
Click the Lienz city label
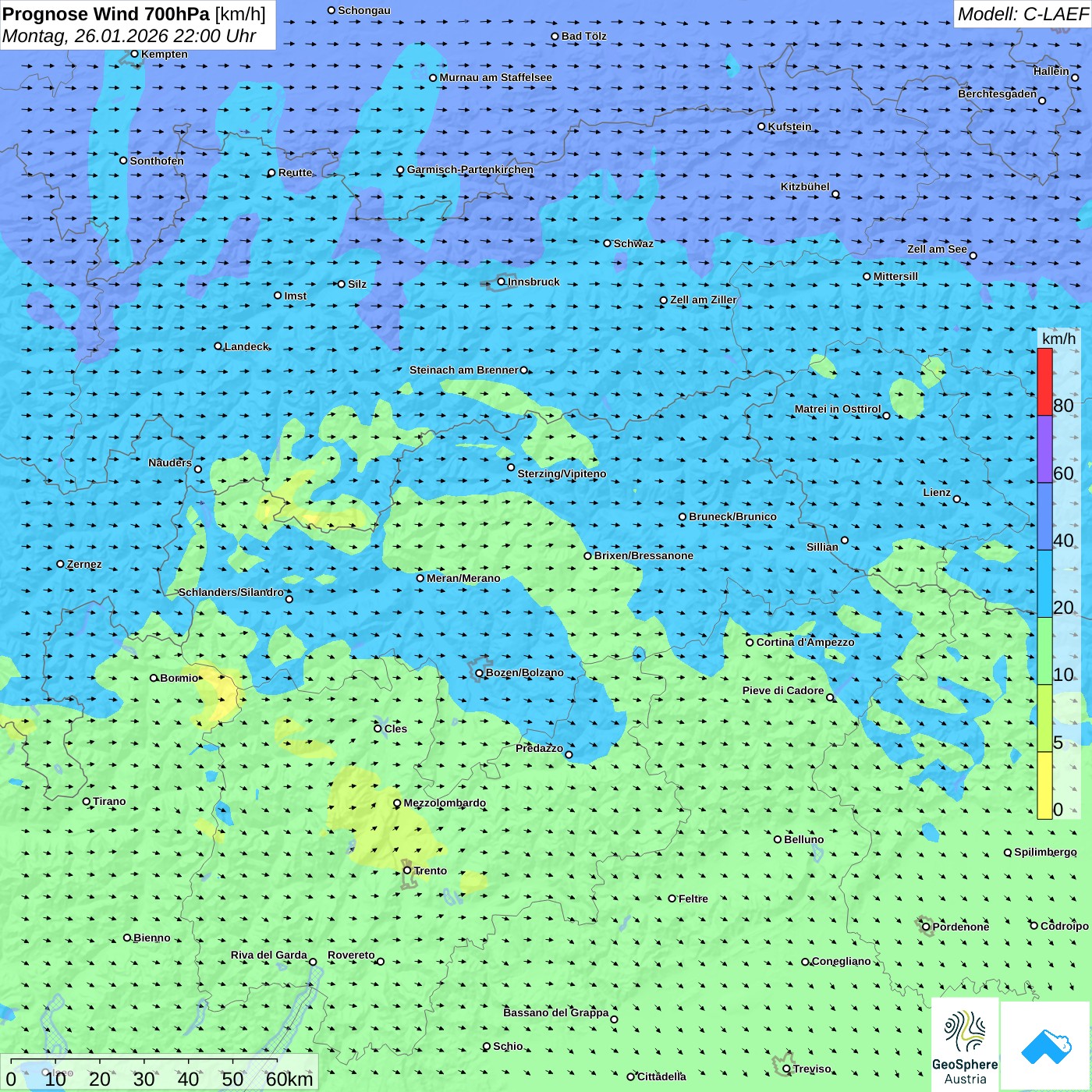point(937,492)
